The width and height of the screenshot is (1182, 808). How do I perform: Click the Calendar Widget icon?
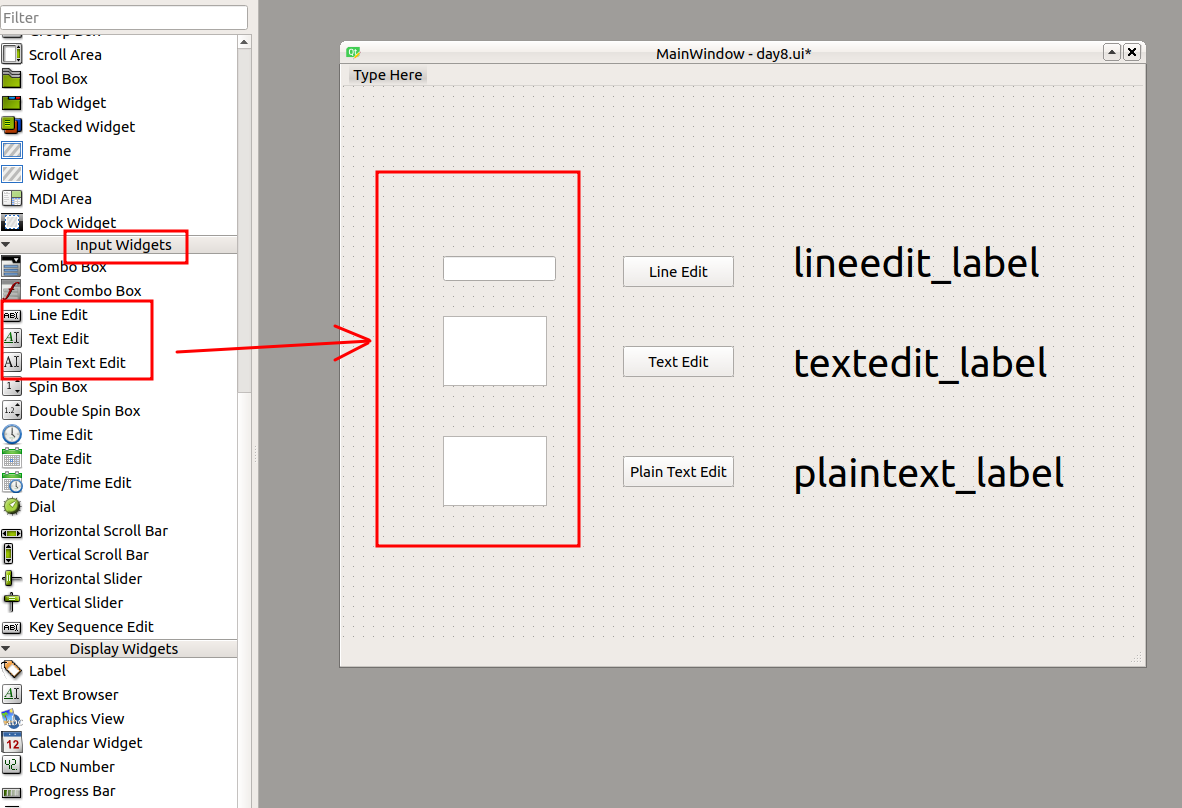(x=12, y=743)
